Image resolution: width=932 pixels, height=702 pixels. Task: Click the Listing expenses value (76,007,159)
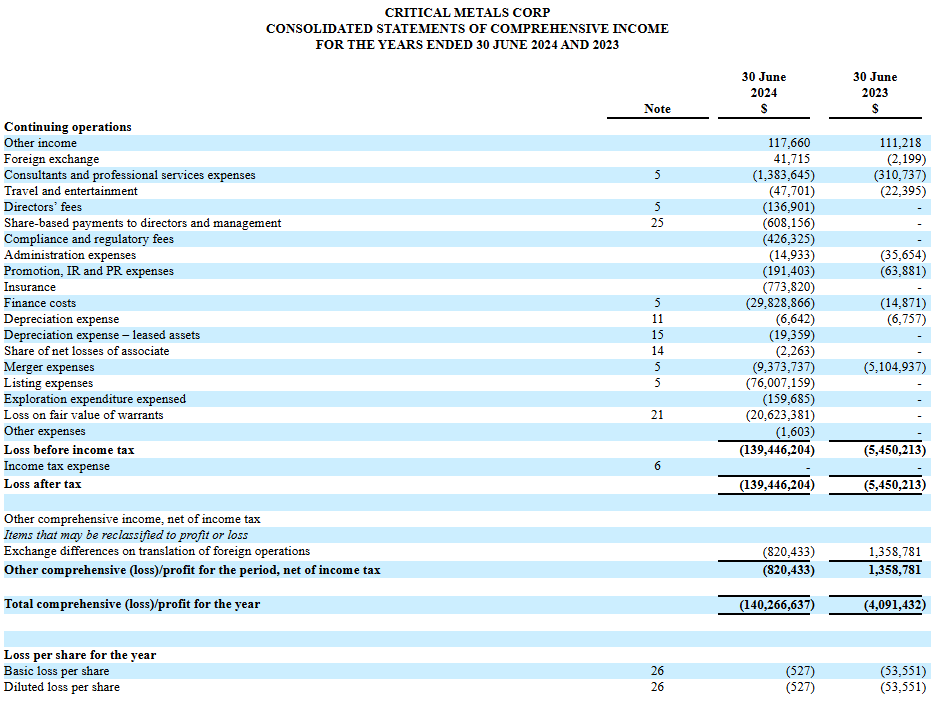tap(780, 383)
